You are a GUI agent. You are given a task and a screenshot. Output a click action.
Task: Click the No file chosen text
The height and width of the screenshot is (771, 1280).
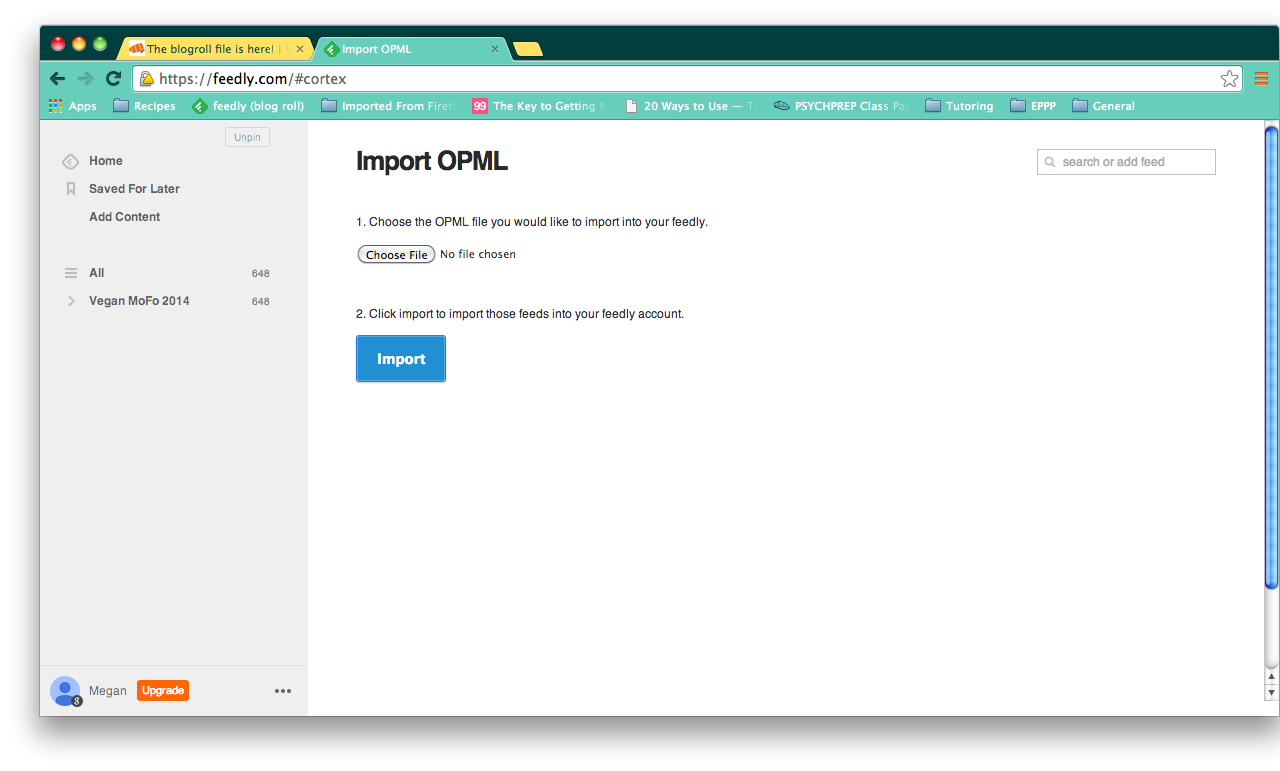[x=478, y=255]
